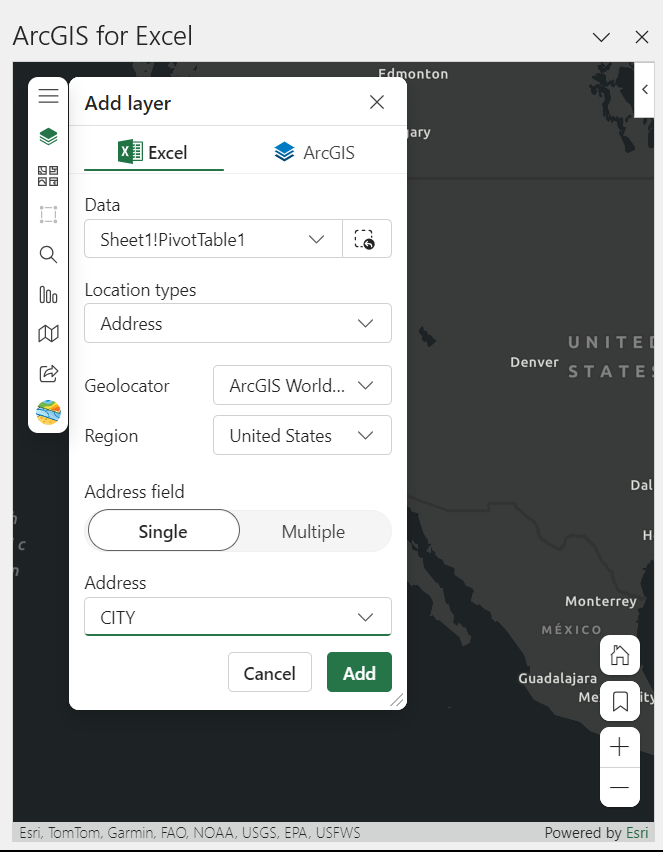Select the Single address field option

(x=164, y=531)
